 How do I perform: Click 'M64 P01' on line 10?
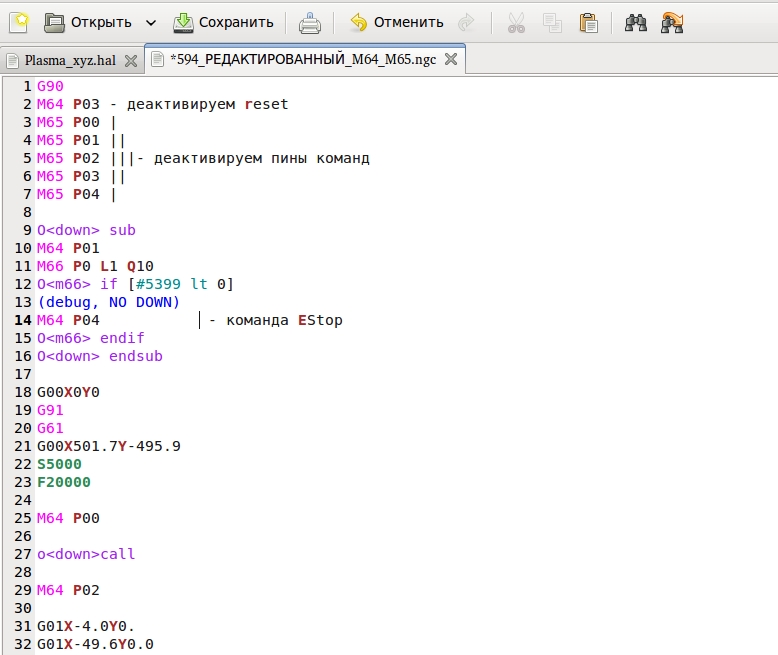click(x=68, y=248)
